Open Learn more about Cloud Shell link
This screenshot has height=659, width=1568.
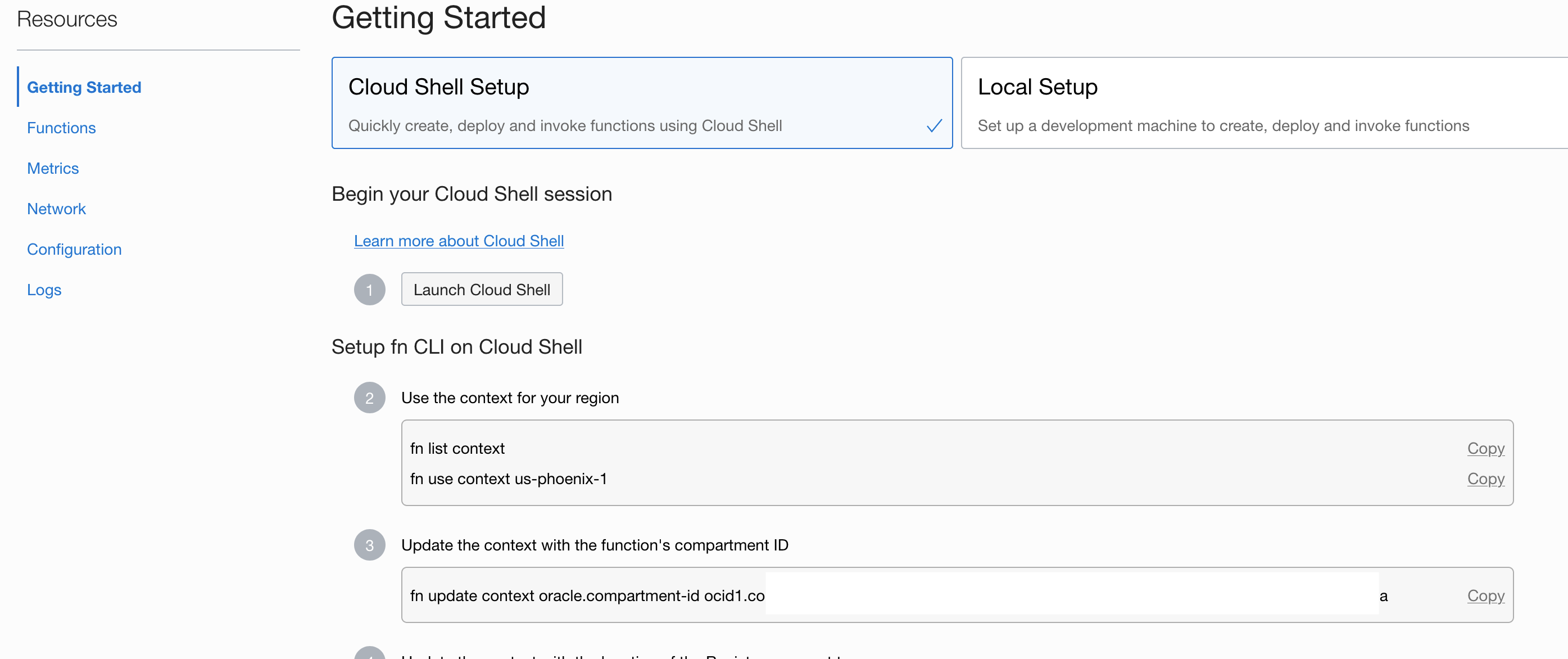click(x=459, y=241)
